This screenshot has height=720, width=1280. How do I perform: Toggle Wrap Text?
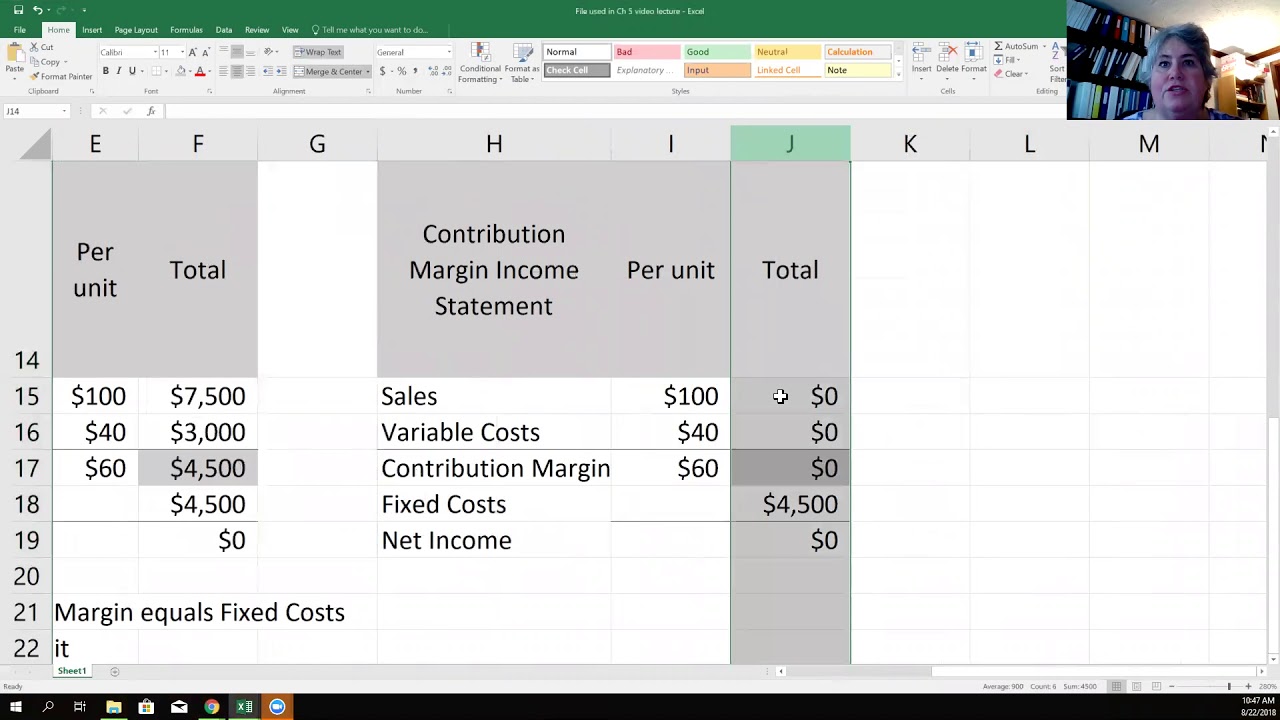[x=317, y=52]
